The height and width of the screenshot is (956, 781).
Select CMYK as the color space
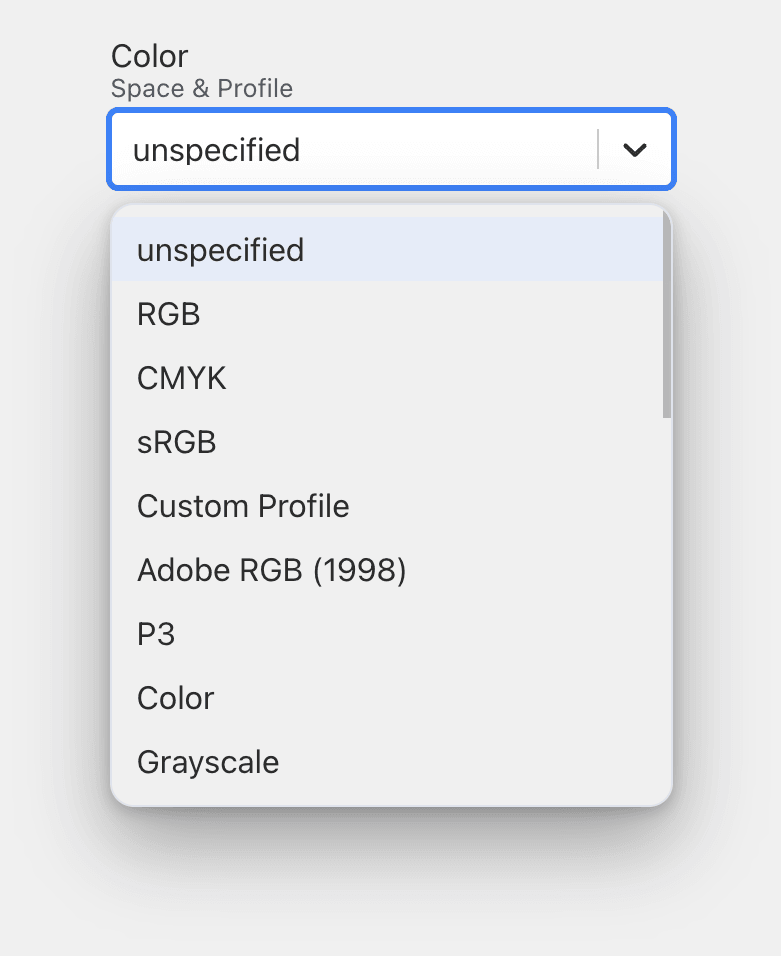[x=181, y=378]
